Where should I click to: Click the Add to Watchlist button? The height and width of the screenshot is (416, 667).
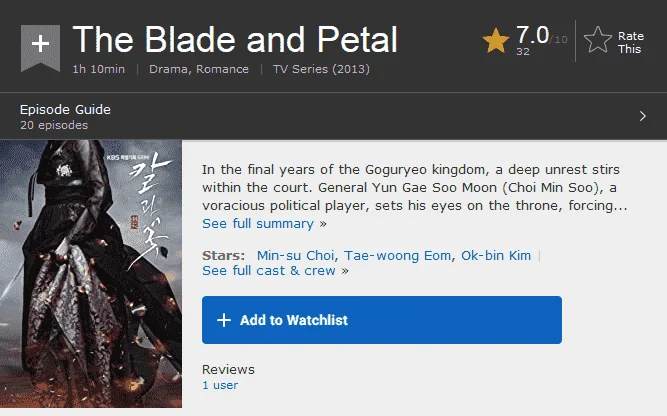point(382,320)
